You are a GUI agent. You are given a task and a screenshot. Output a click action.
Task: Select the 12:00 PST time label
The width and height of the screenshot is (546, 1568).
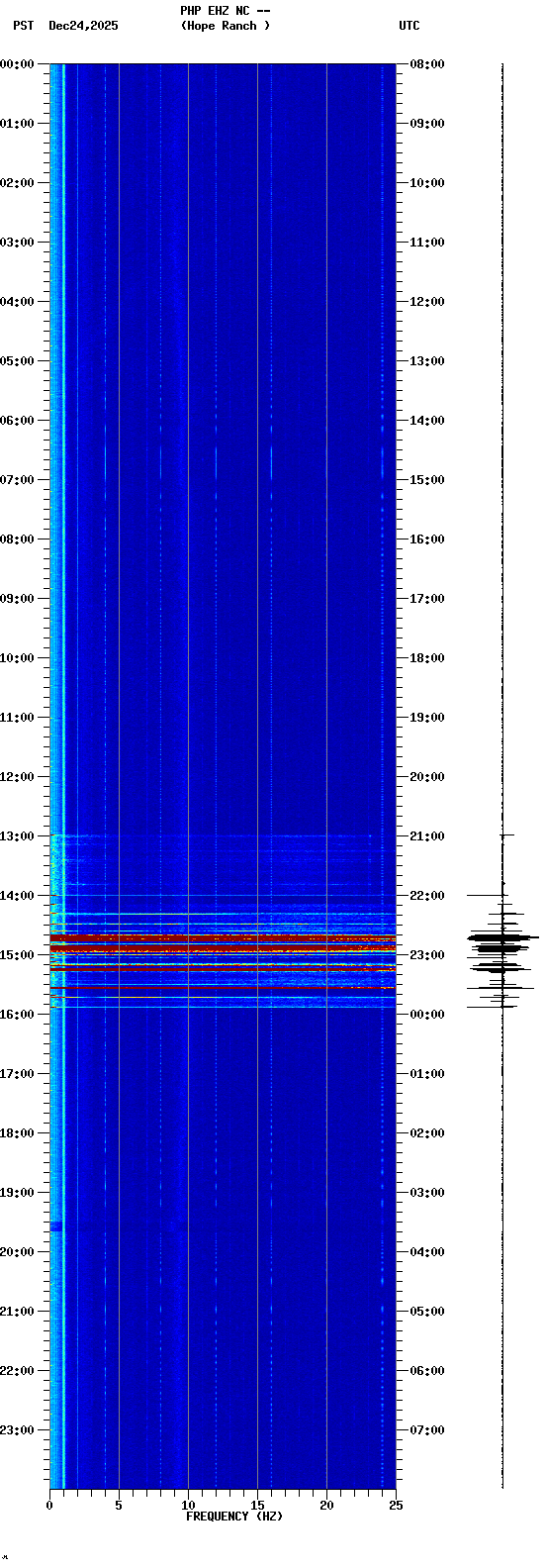pyautogui.click(x=17, y=777)
